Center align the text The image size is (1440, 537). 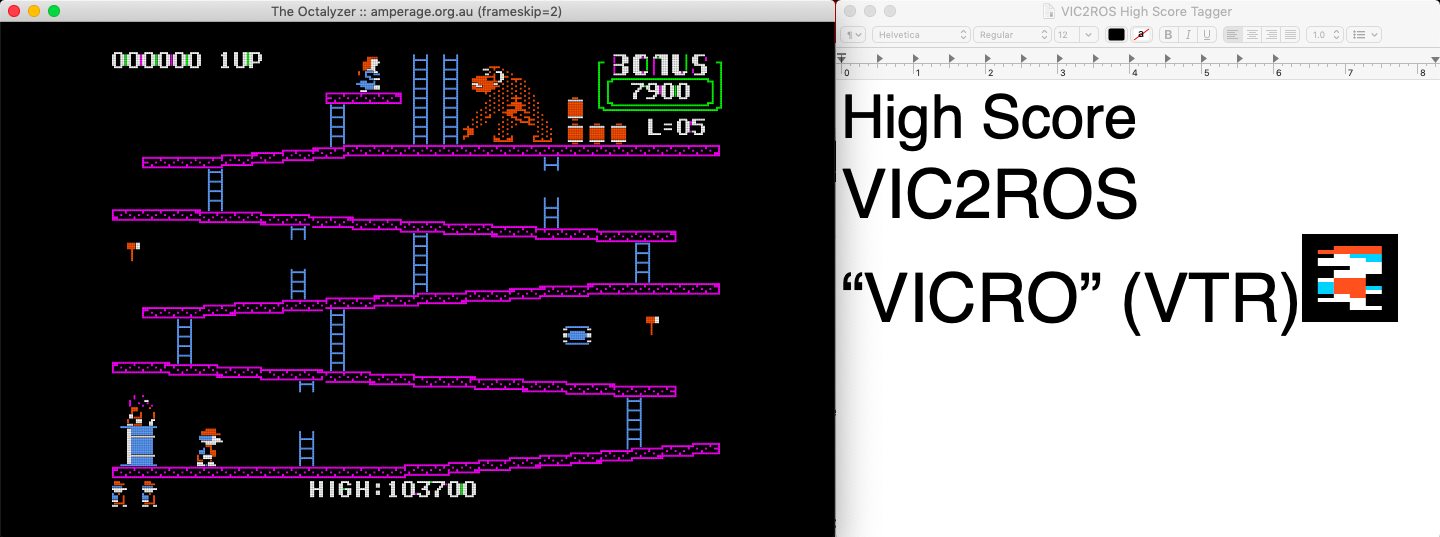1252,34
